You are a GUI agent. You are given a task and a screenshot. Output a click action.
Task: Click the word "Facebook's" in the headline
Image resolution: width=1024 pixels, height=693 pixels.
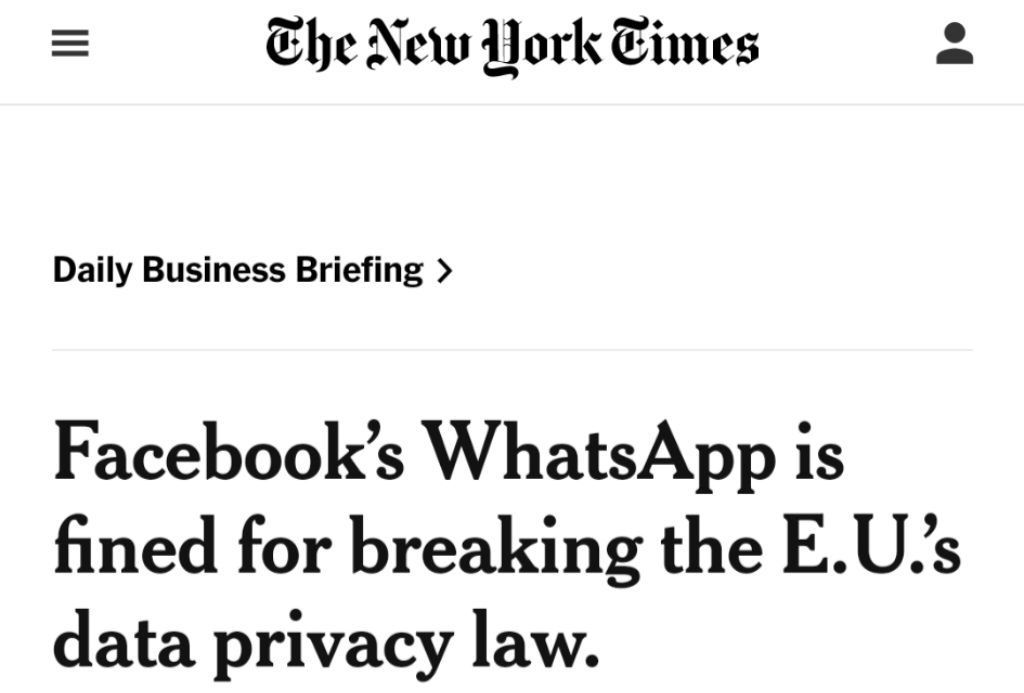click(x=229, y=456)
